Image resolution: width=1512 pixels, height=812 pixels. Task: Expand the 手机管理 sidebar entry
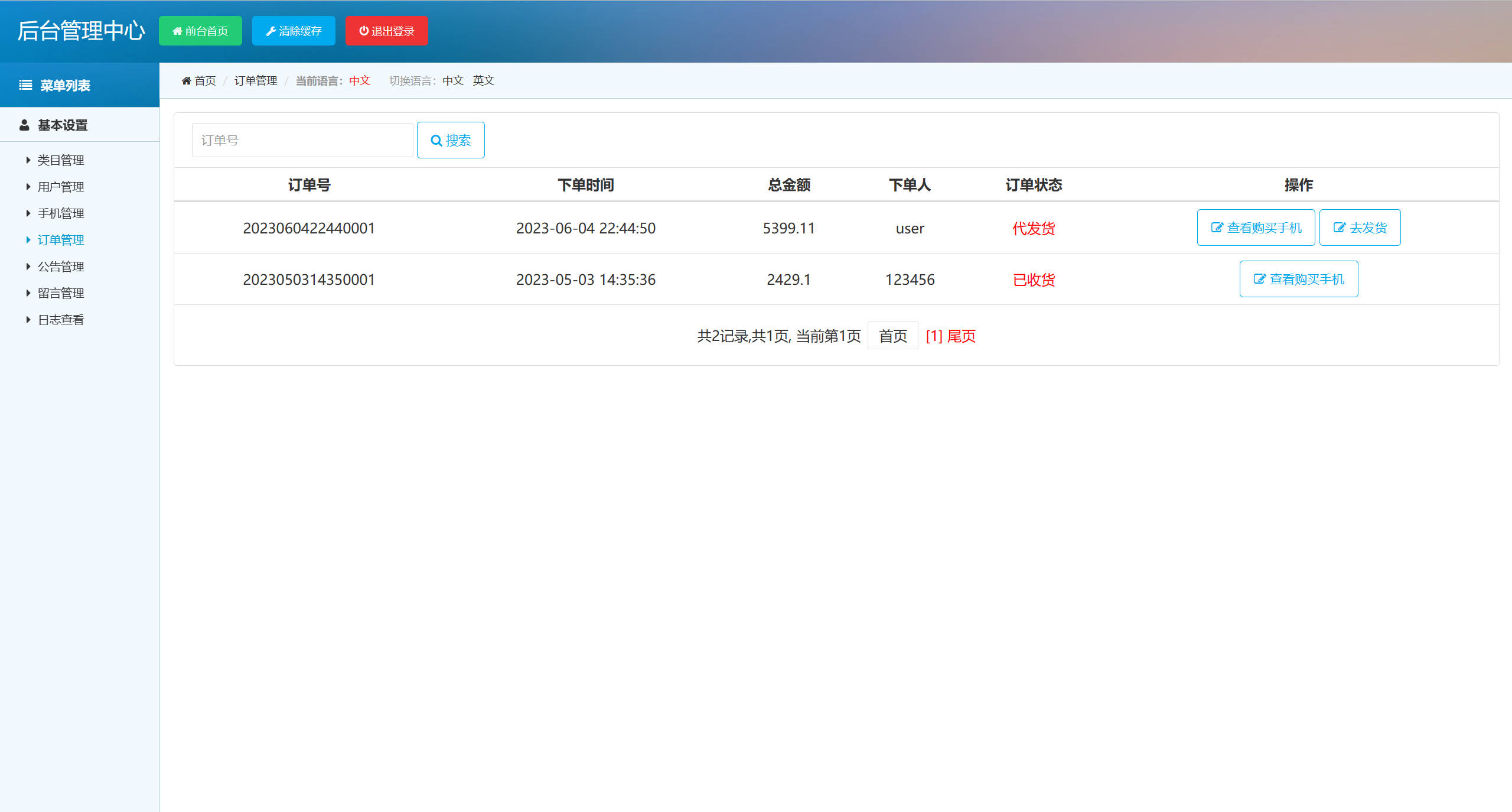[60, 213]
